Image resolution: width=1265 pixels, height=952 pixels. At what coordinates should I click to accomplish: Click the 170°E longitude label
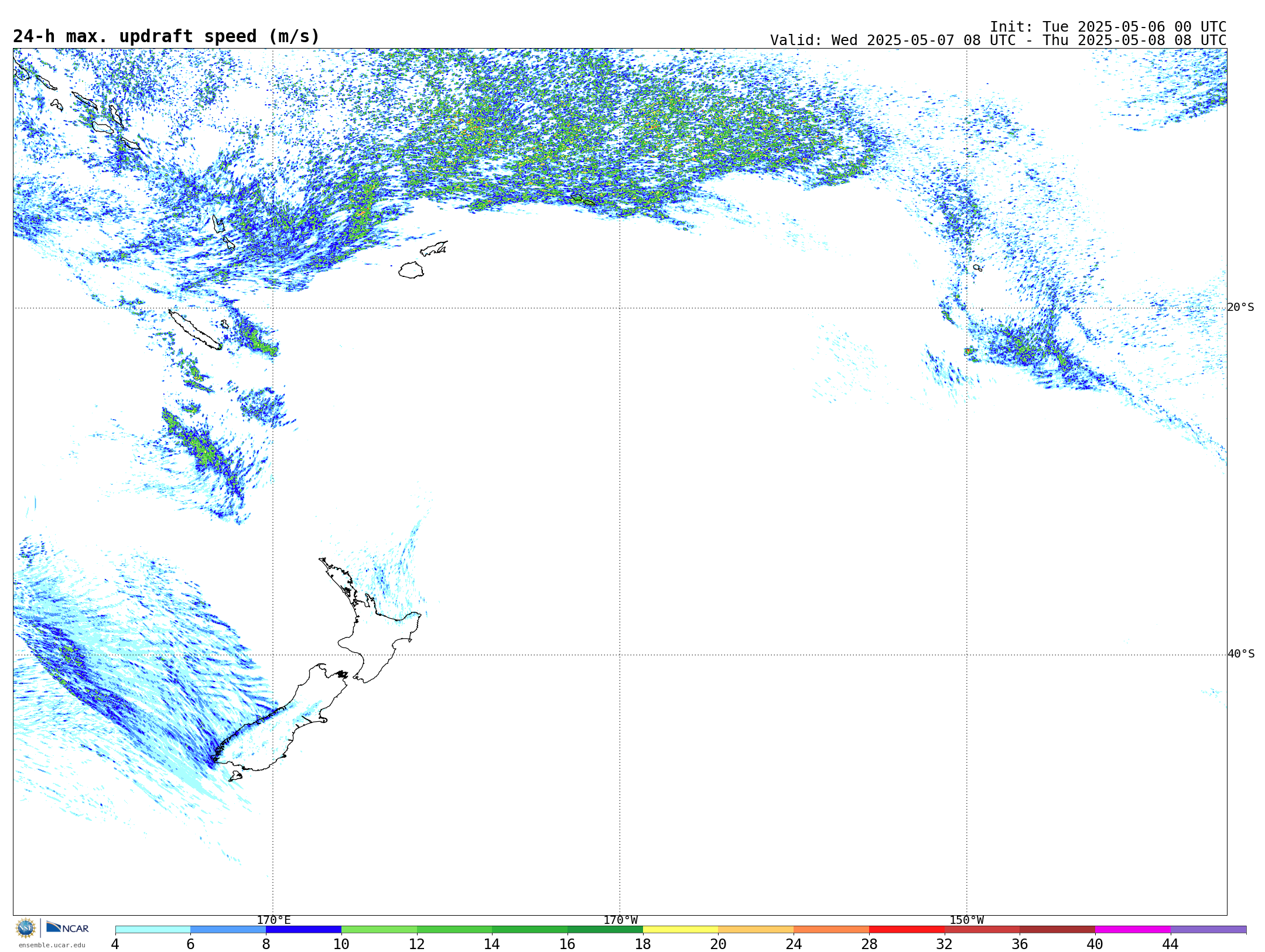coord(273,920)
